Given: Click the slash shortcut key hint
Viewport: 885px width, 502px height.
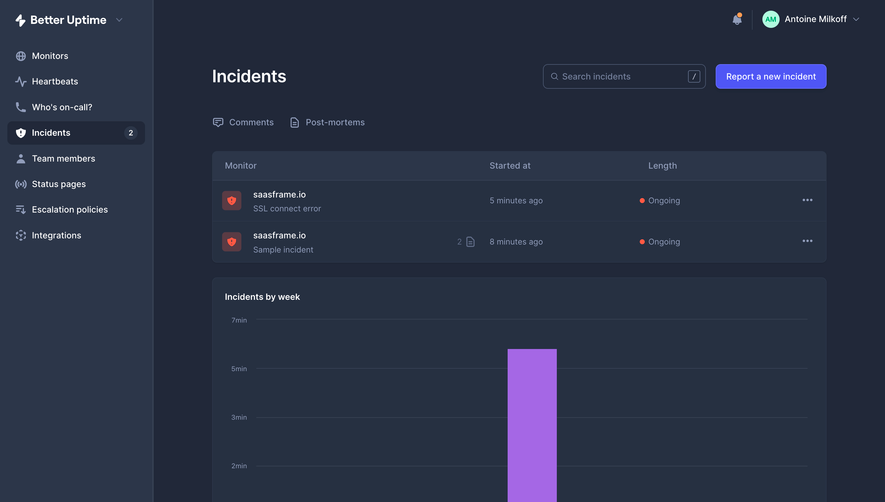Looking at the screenshot, I should pyautogui.click(x=694, y=76).
